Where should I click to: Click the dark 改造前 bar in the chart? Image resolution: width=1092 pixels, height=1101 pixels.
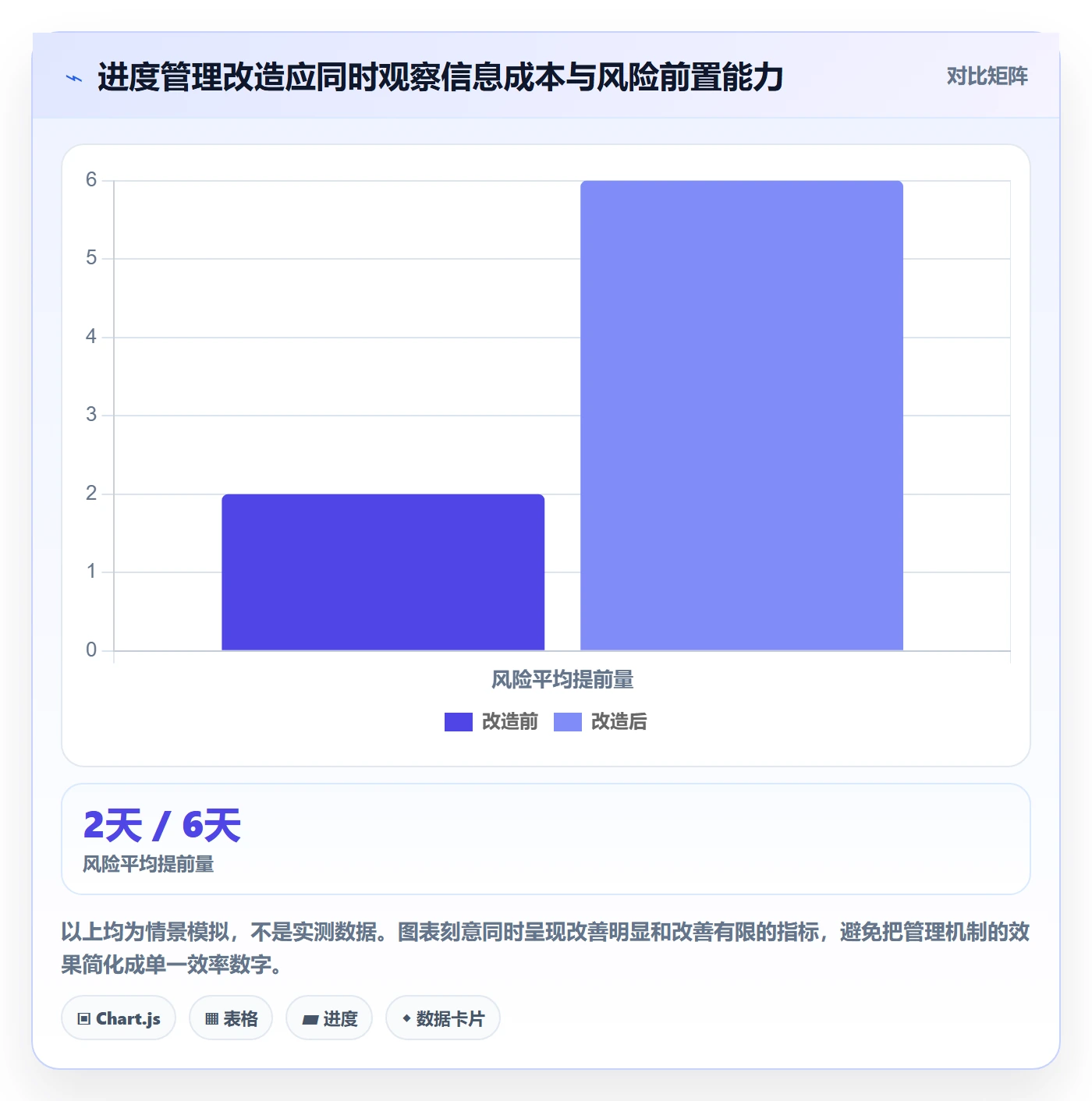pyautogui.click(x=383, y=572)
